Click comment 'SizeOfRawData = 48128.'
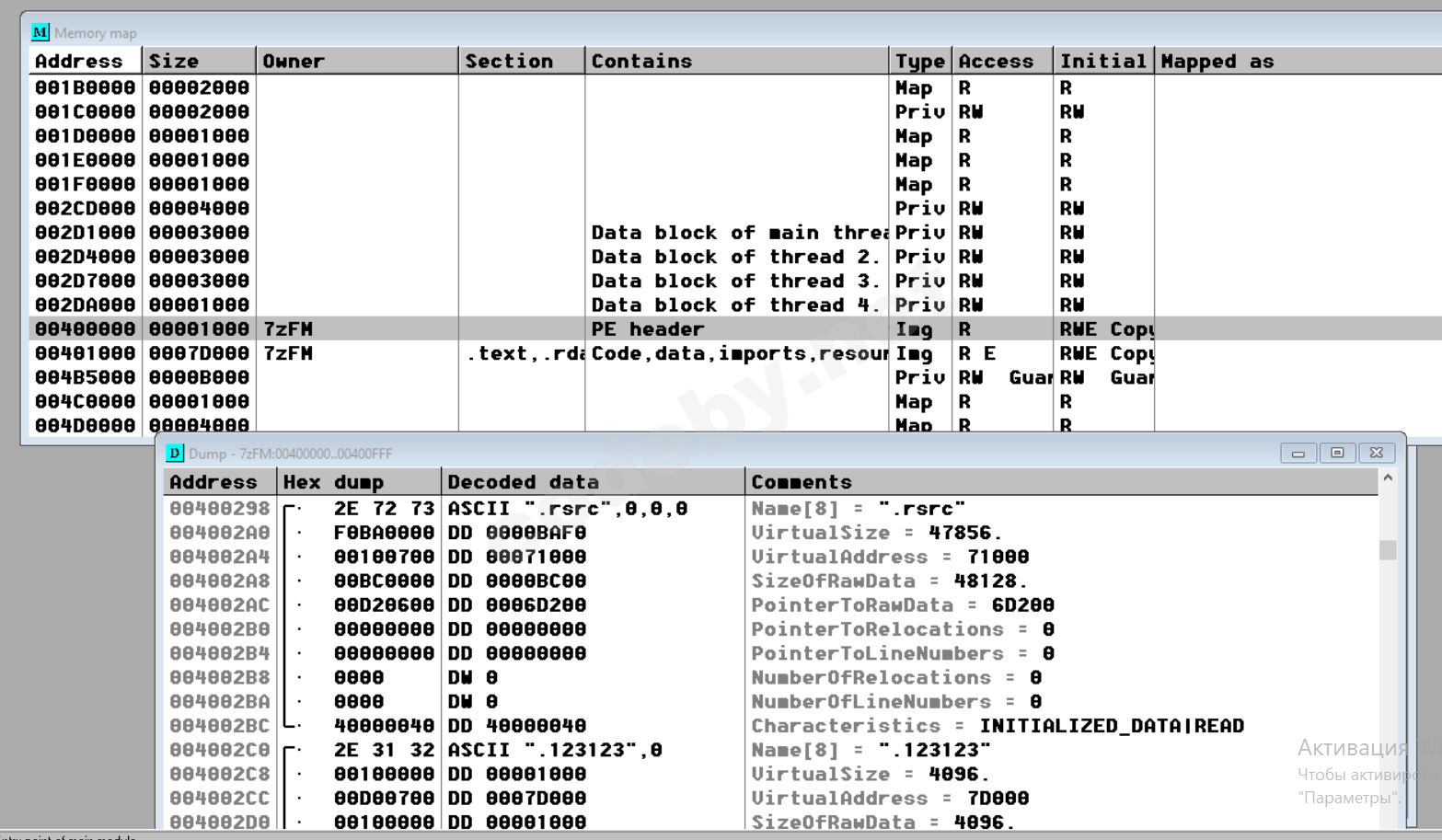Viewport: 1442px width, 840px height. tap(890, 581)
